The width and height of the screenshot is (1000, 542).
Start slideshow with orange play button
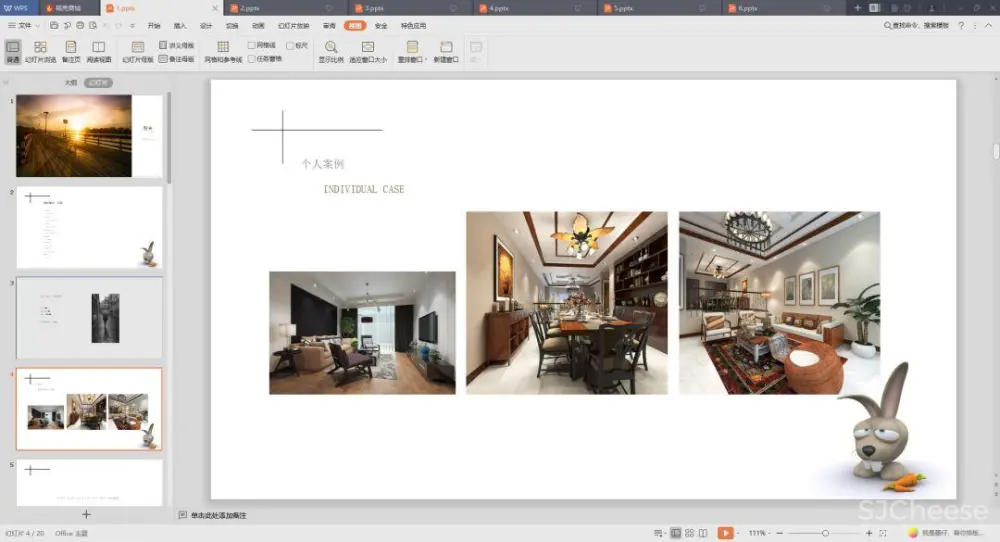click(x=725, y=533)
